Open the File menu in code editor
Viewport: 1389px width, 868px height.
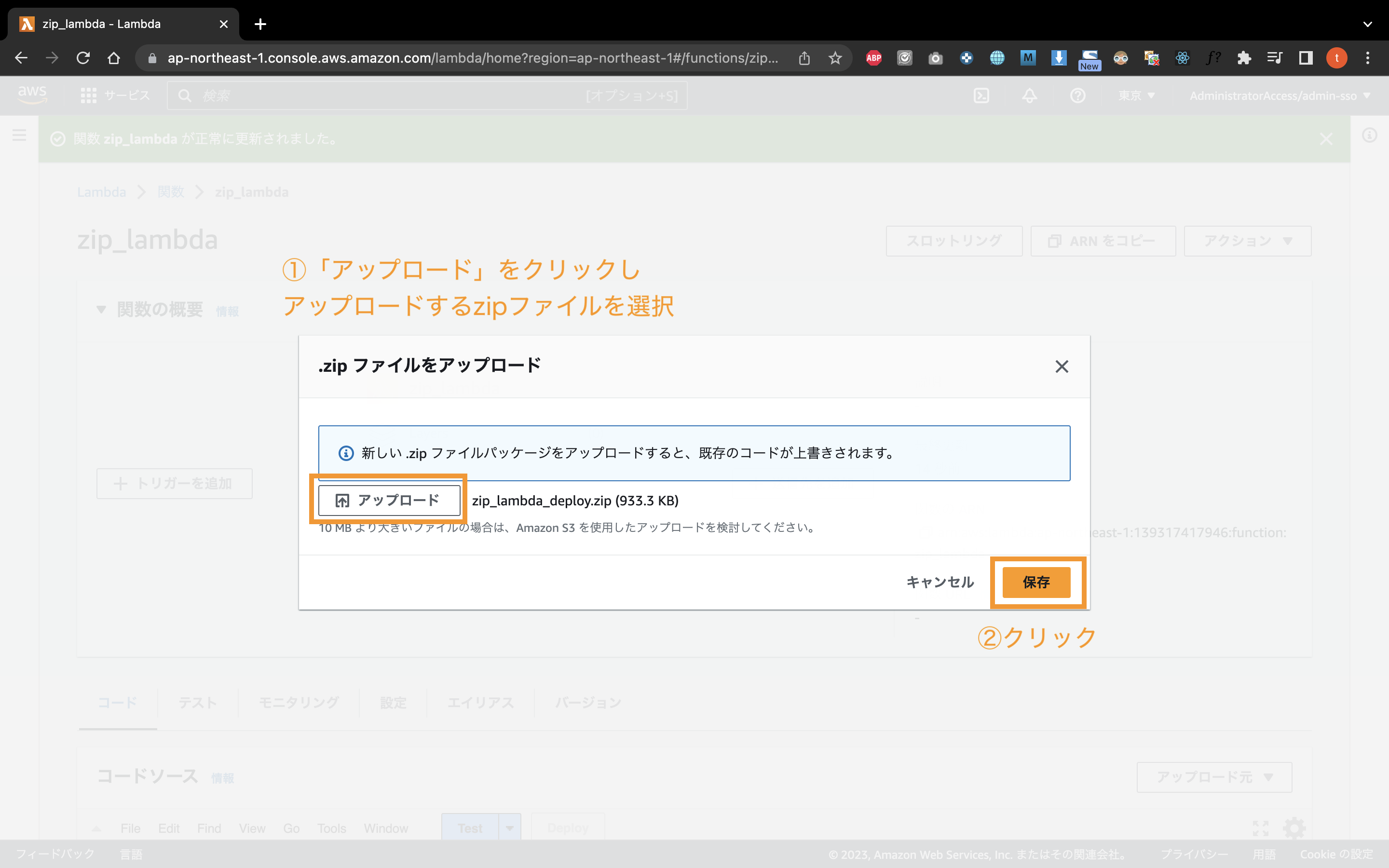pyautogui.click(x=131, y=828)
